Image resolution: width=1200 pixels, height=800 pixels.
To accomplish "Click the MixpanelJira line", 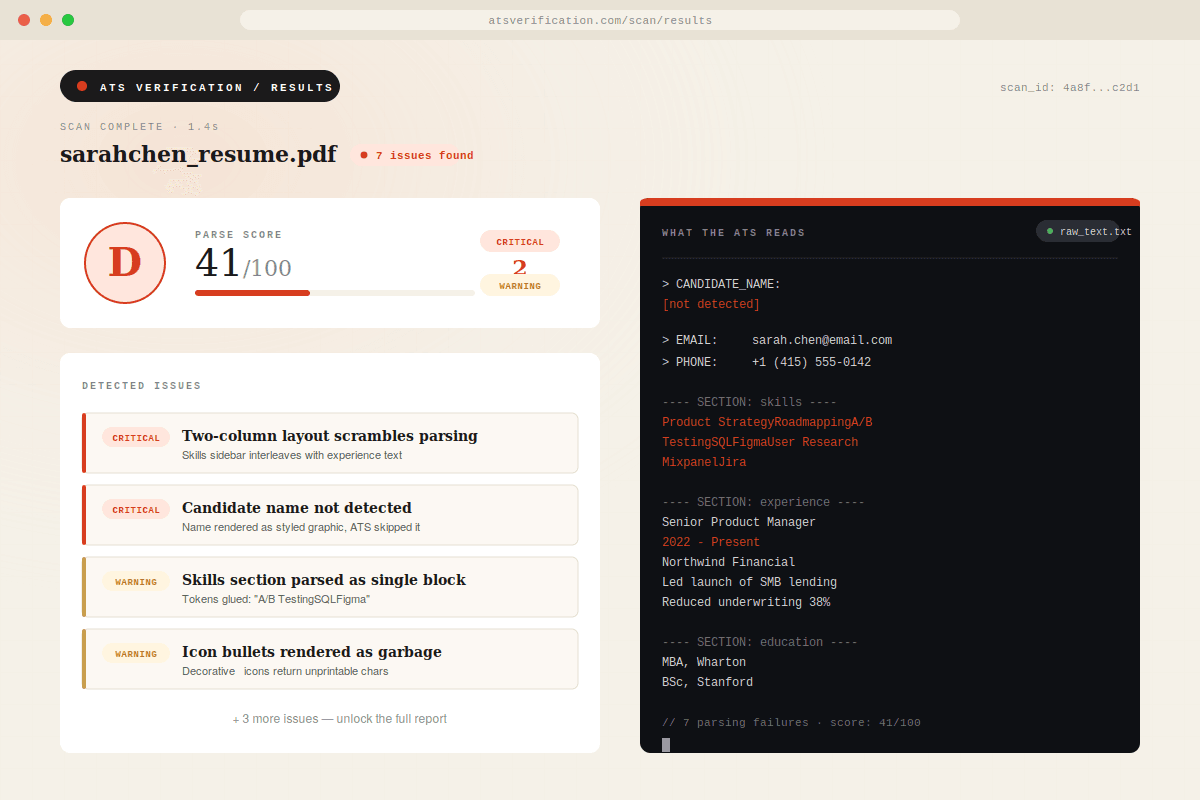I will click(x=704, y=462).
